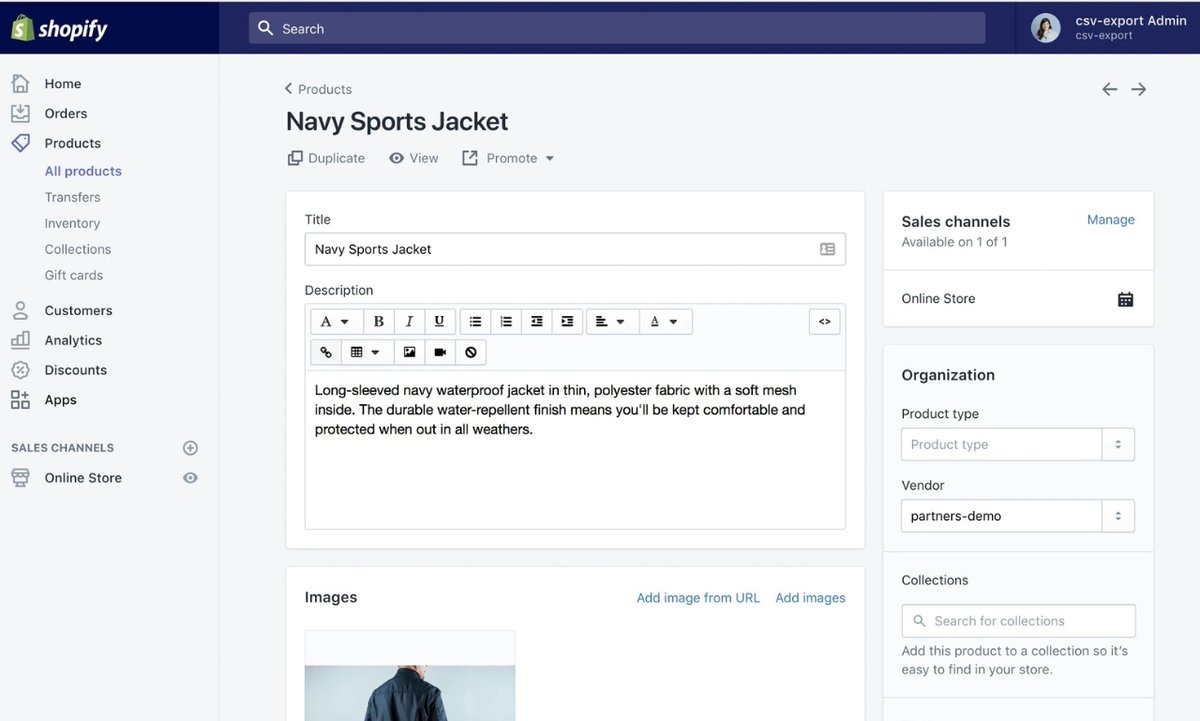Insert a link in description
The width and height of the screenshot is (1200, 721).
point(326,352)
